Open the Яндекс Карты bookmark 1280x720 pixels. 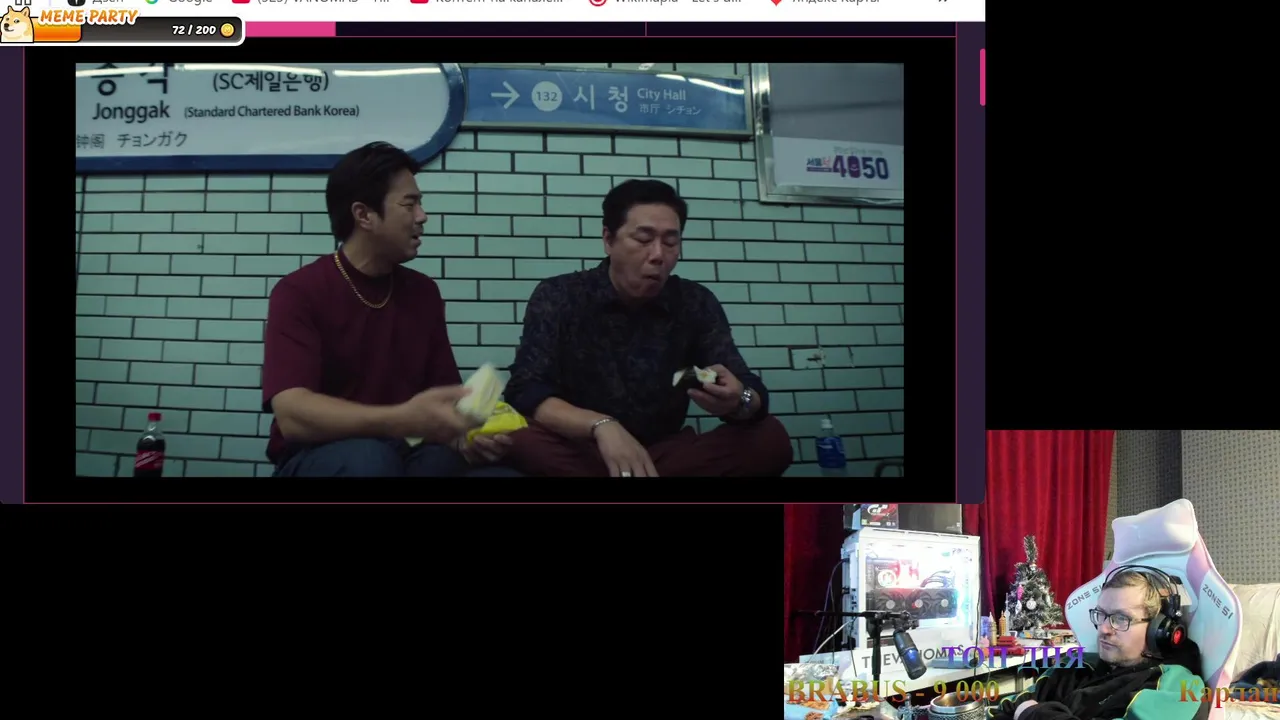(x=825, y=2)
